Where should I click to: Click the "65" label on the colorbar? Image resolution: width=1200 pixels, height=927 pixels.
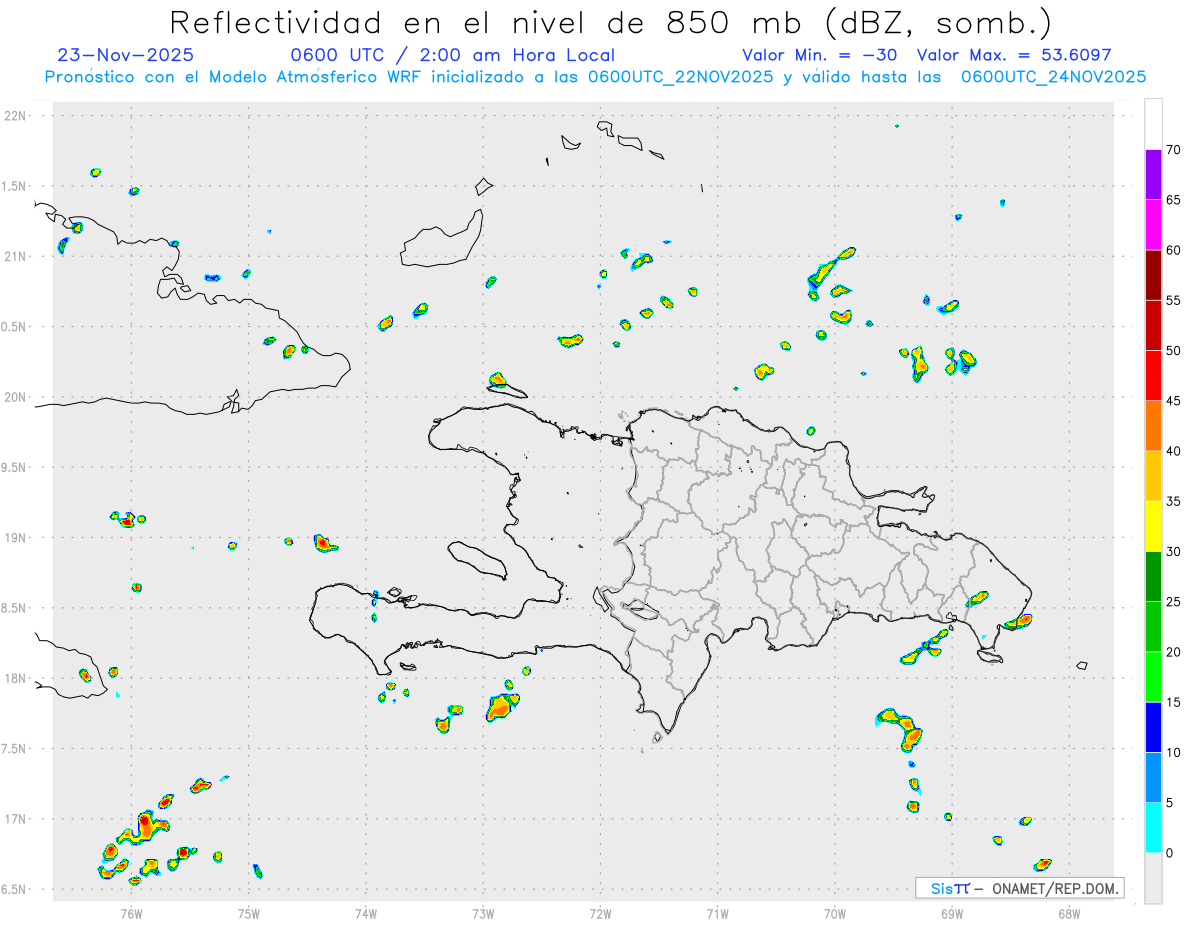pyautogui.click(x=1174, y=200)
